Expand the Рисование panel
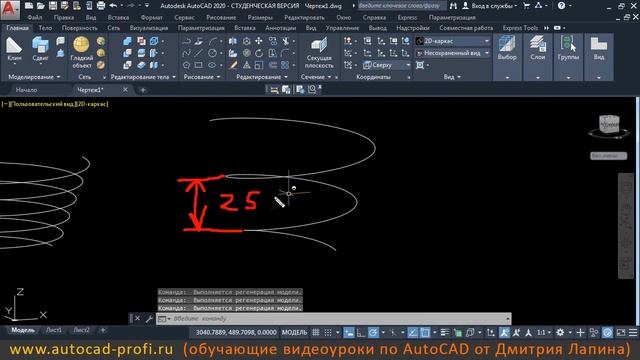The image size is (640, 360). (x=202, y=77)
